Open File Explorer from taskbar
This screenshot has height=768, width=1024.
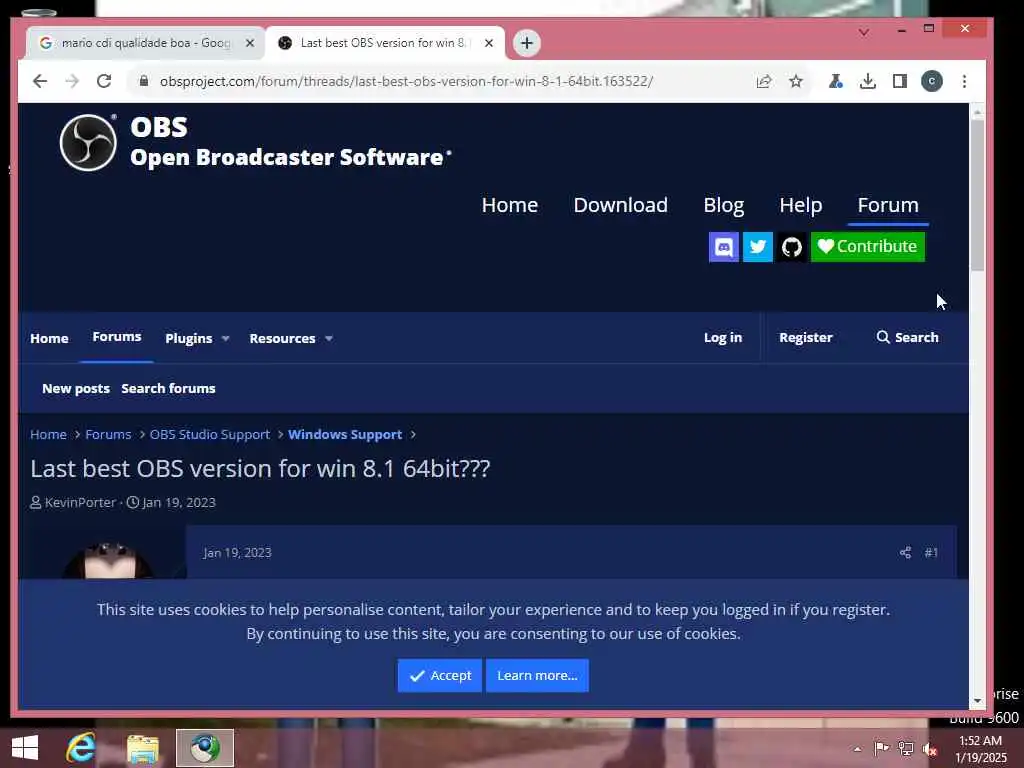click(x=142, y=748)
